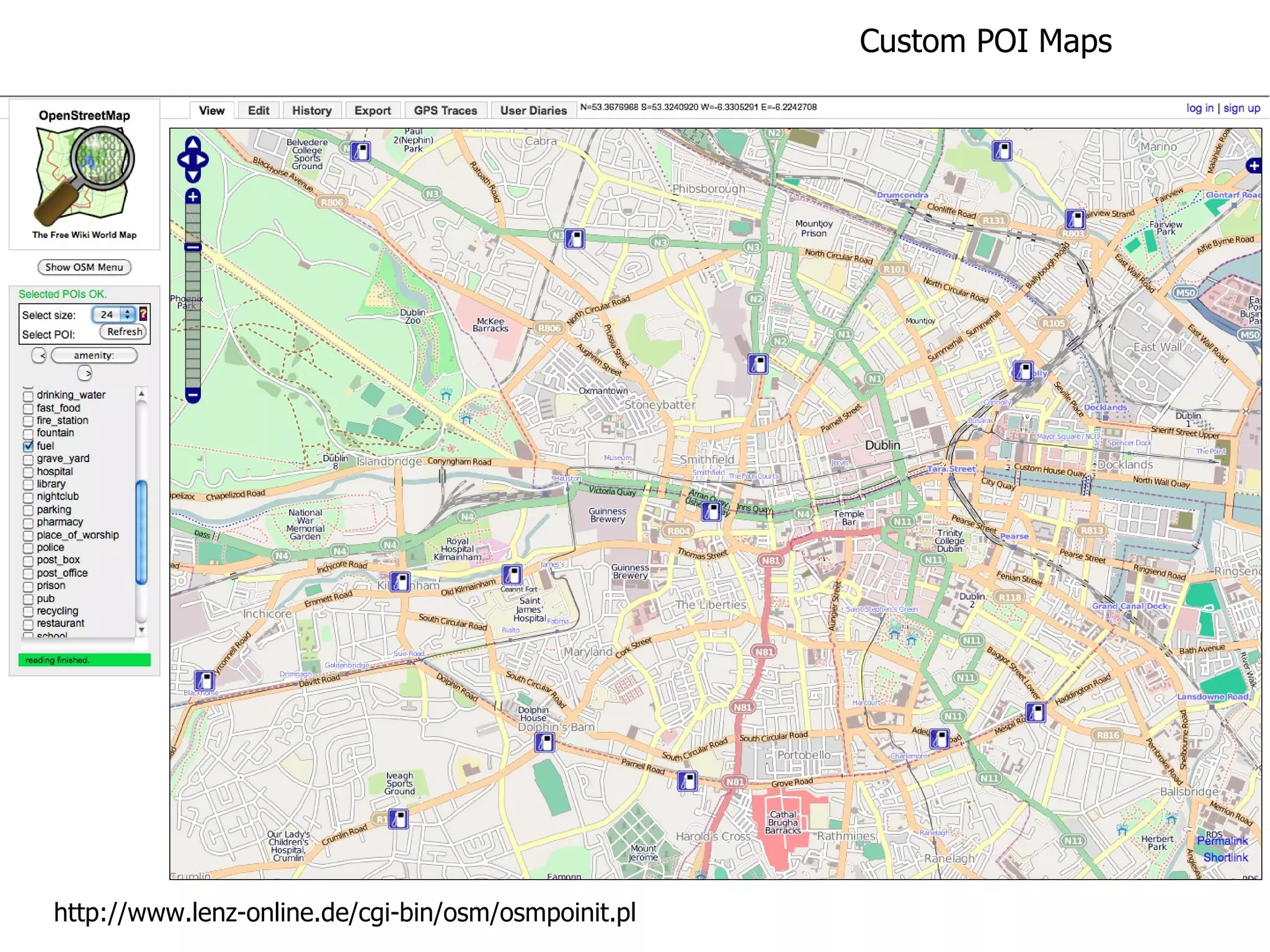Screen dimensions: 1270x952
Task: Zoom out with the minus icon
Action: point(193,394)
